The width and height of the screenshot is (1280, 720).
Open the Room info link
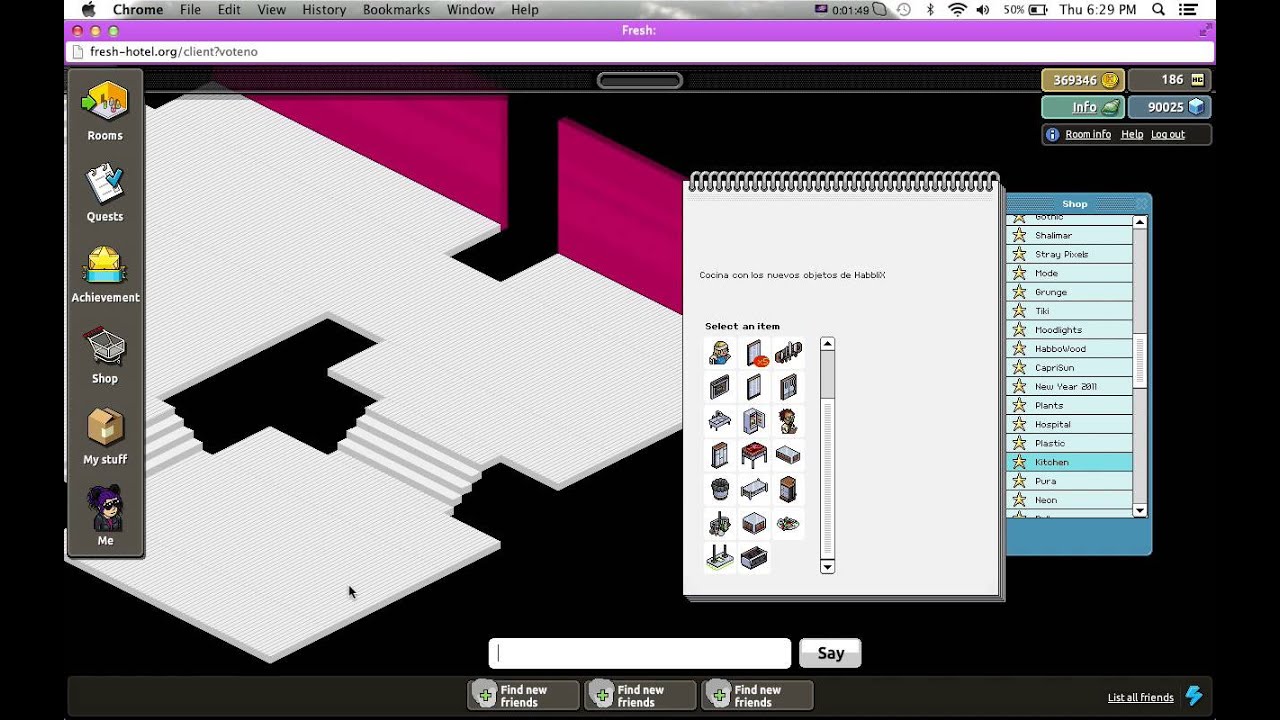click(x=1088, y=134)
